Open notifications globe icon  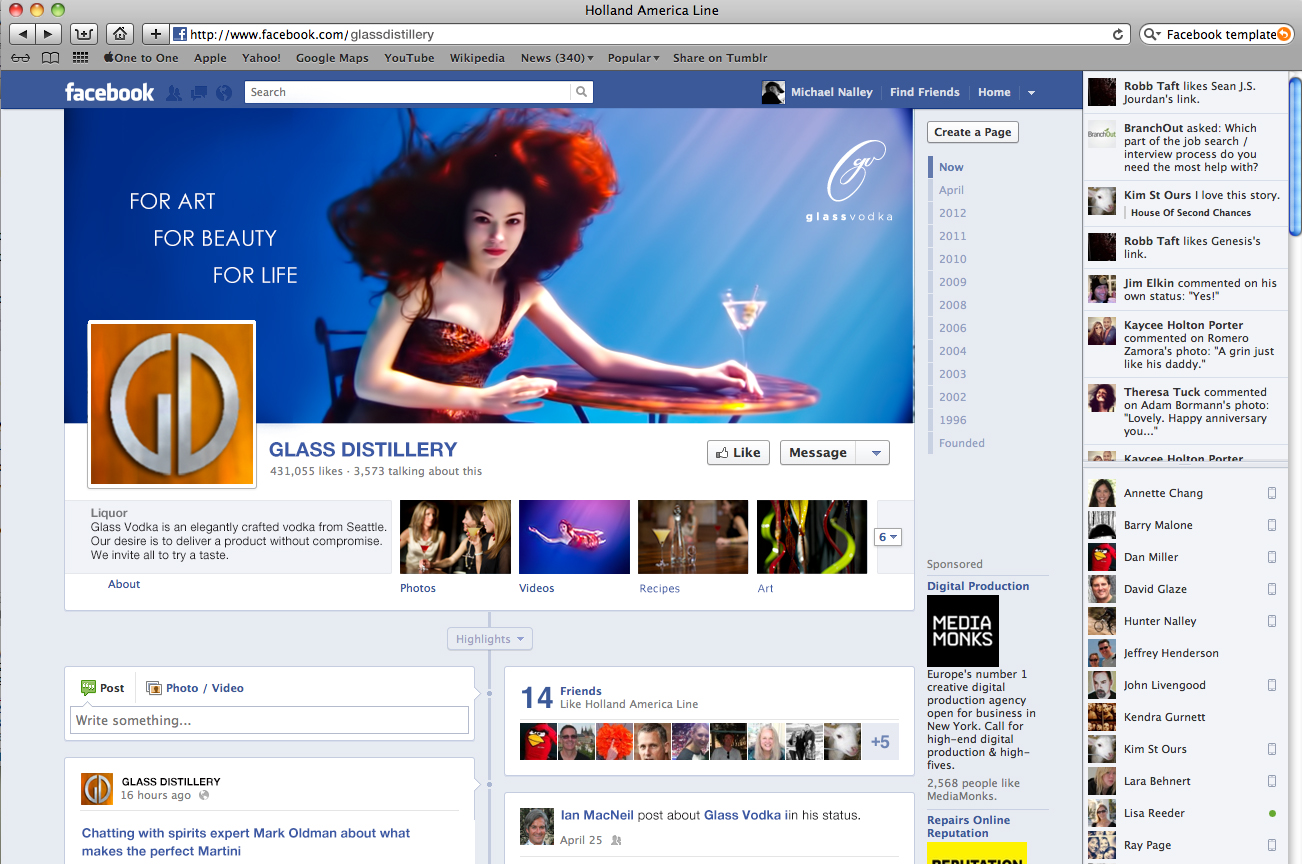(224, 92)
